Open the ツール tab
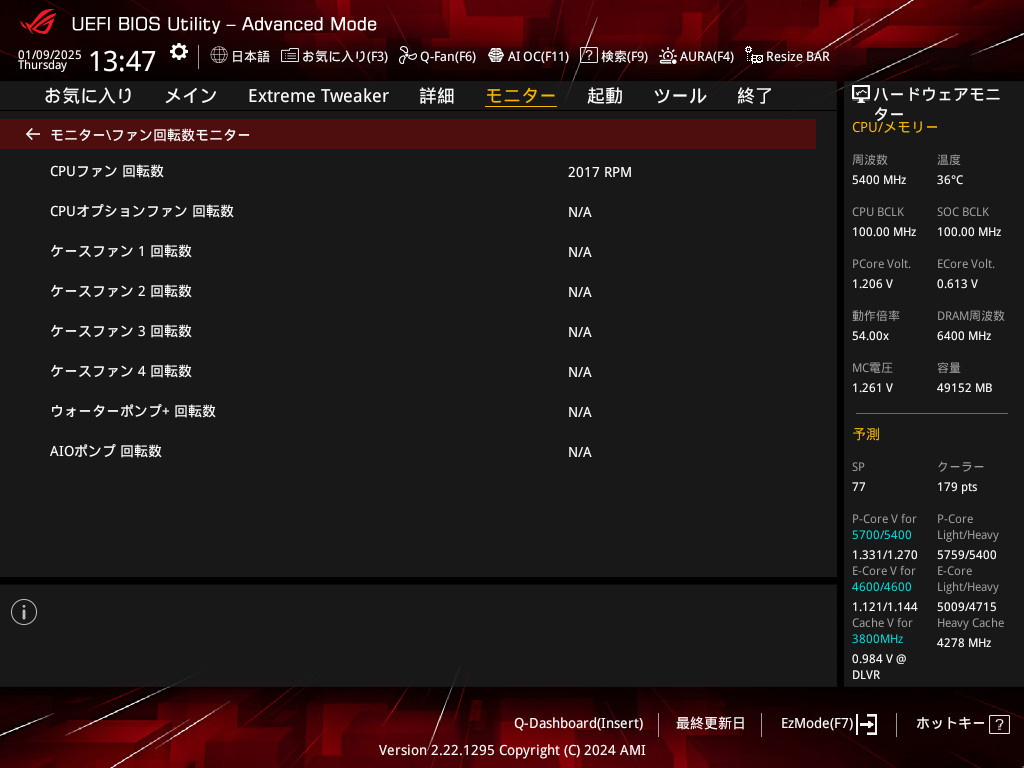This screenshot has height=768, width=1024. pos(680,96)
